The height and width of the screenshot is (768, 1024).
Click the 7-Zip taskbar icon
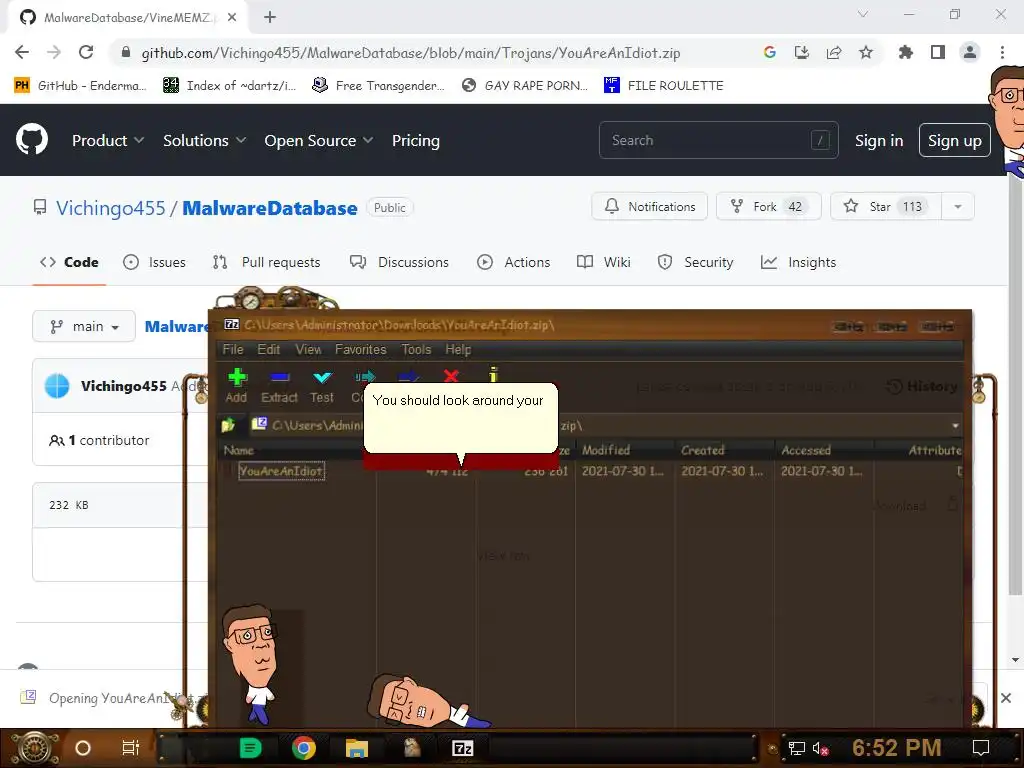coord(462,748)
